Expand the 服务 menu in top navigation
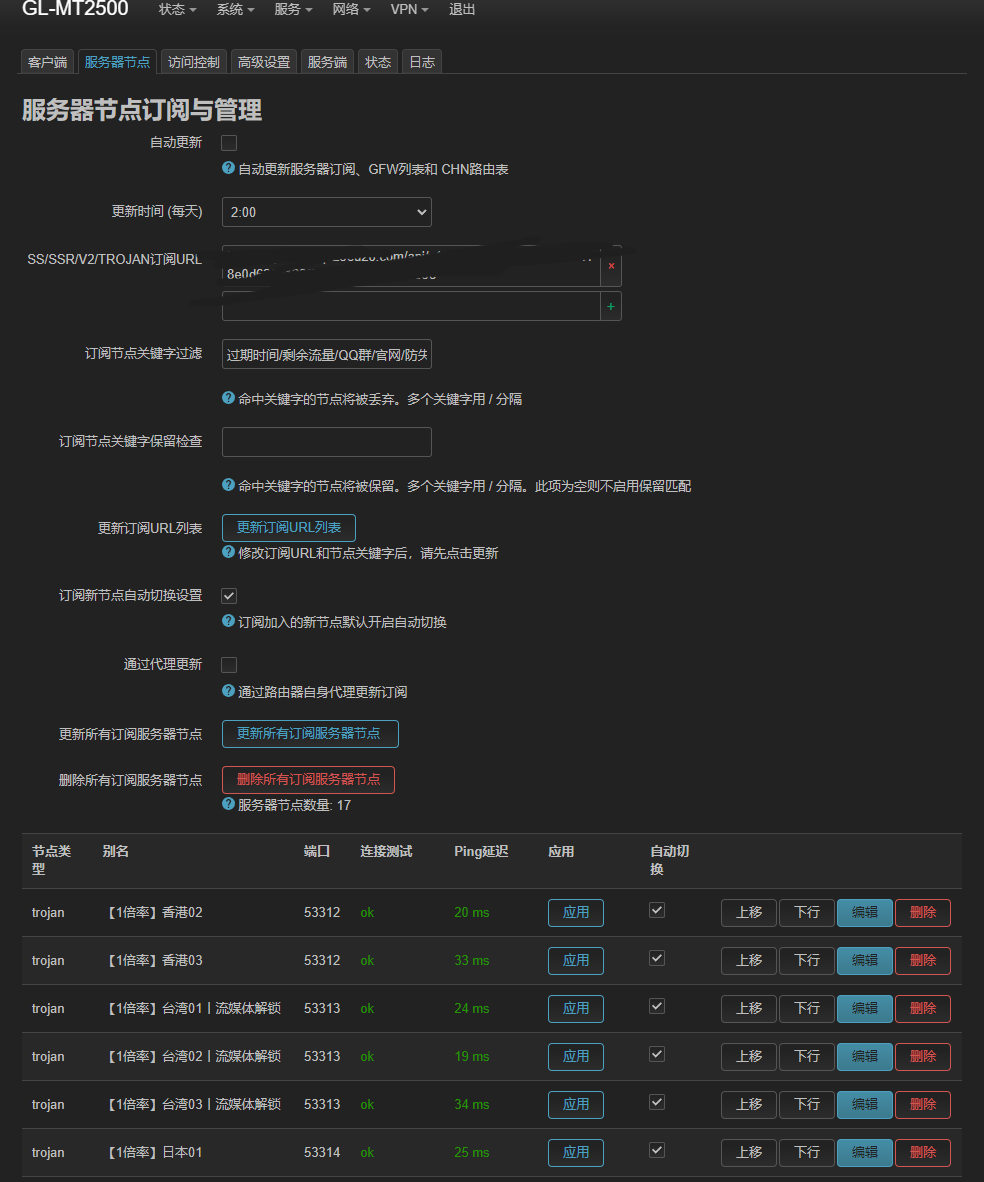This screenshot has height=1182, width=984. pyautogui.click(x=293, y=10)
